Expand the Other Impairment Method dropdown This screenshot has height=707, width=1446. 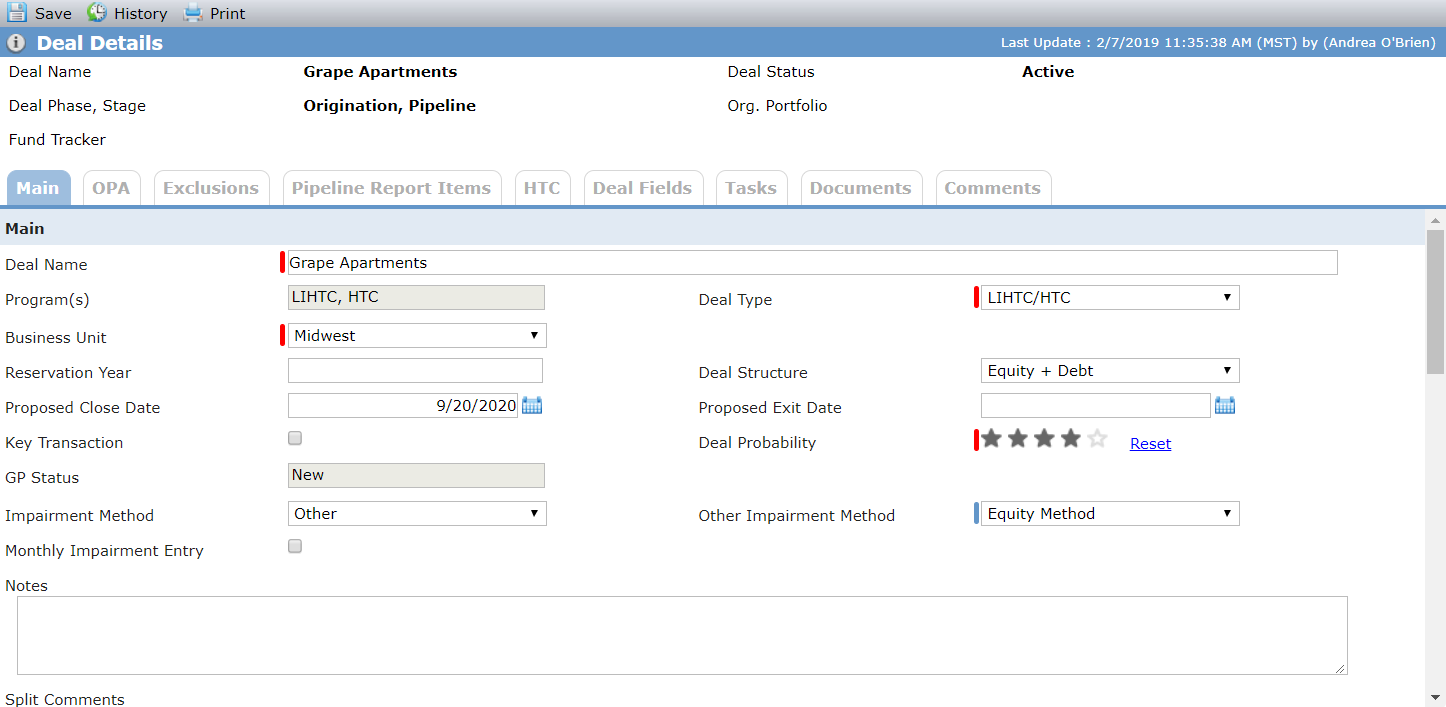click(x=1110, y=514)
